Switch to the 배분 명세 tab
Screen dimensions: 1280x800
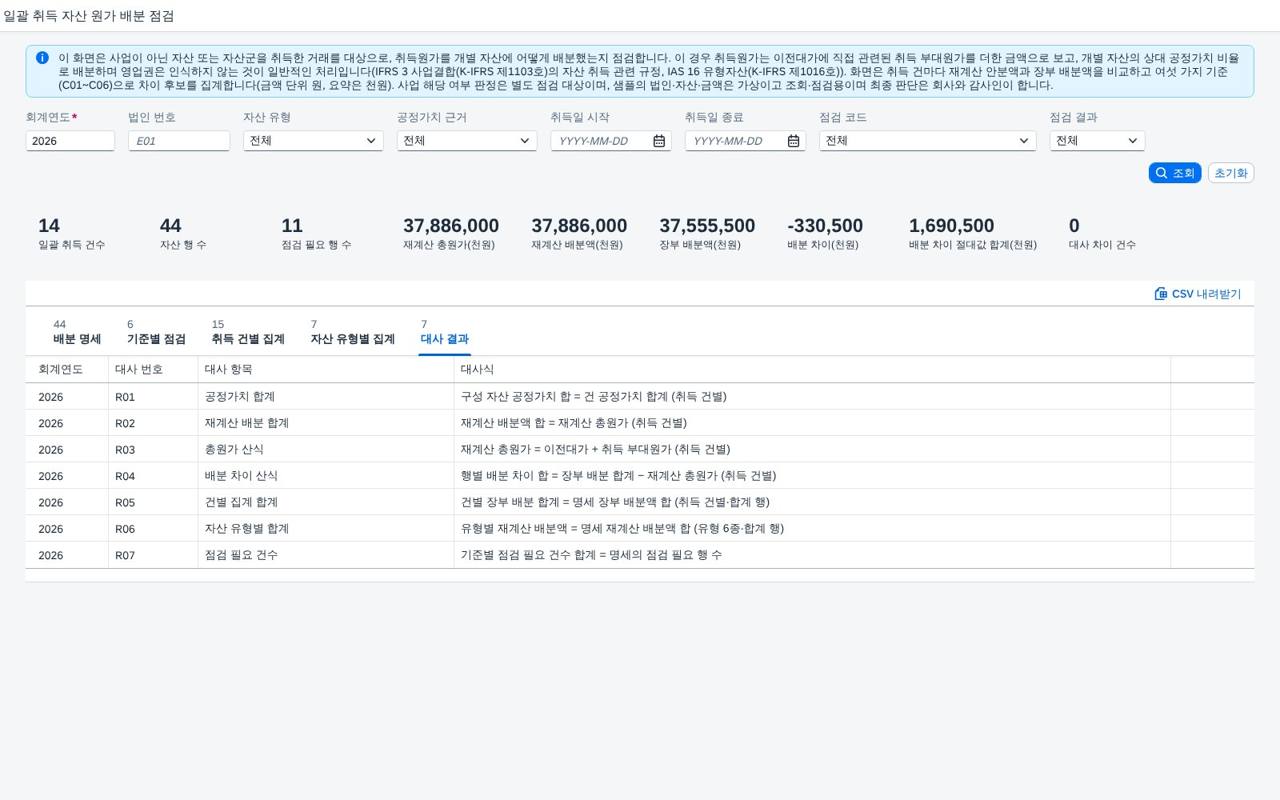coord(77,332)
